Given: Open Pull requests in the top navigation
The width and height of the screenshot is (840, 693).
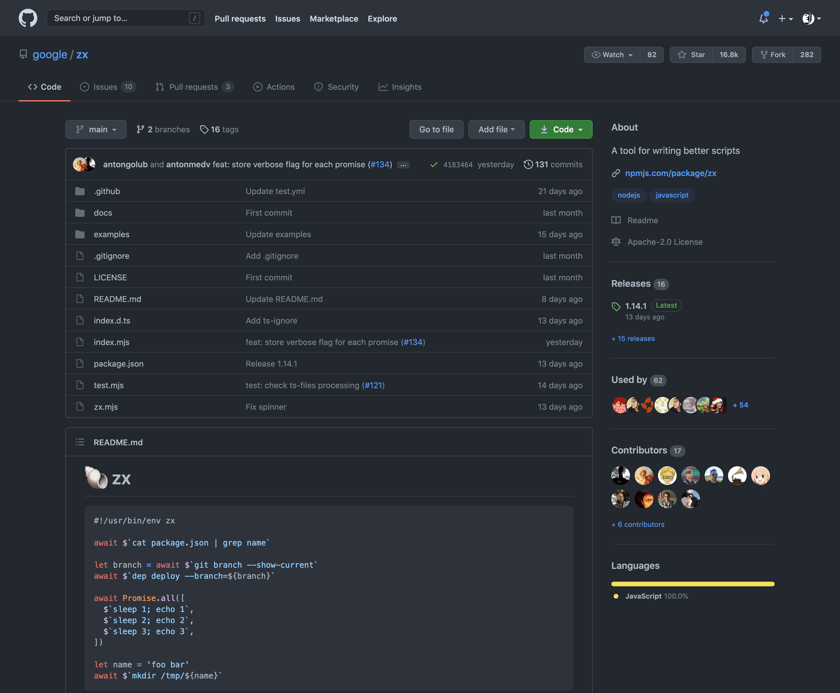Looking at the screenshot, I should click(240, 19).
